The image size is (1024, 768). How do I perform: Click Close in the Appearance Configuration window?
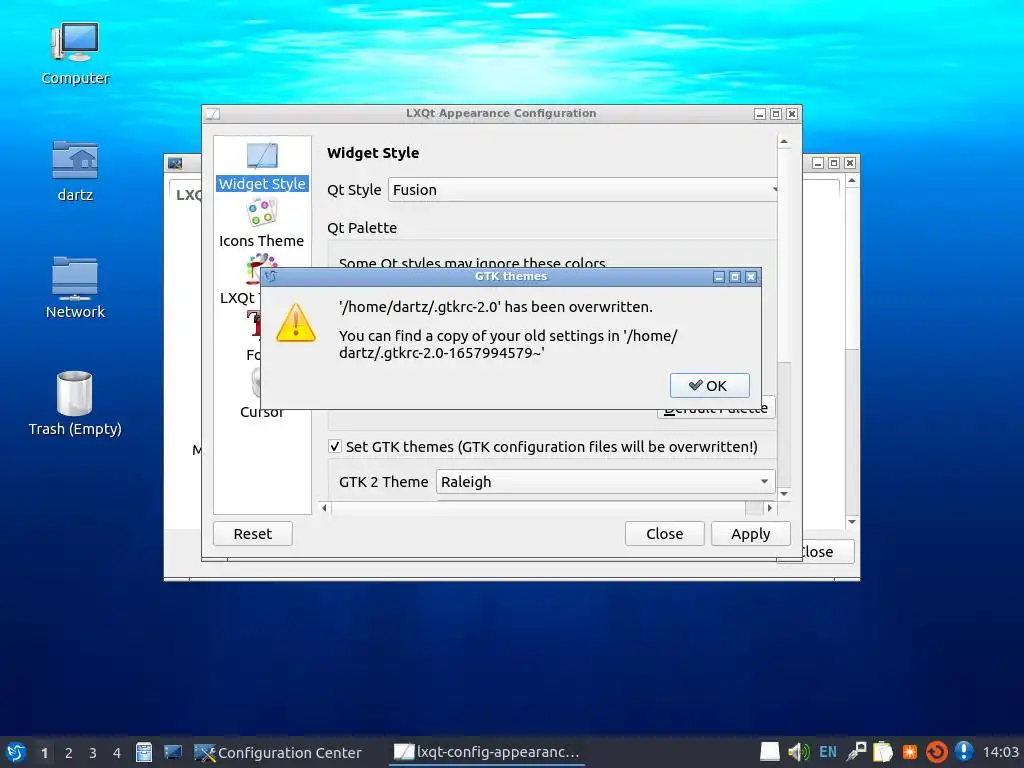(664, 534)
